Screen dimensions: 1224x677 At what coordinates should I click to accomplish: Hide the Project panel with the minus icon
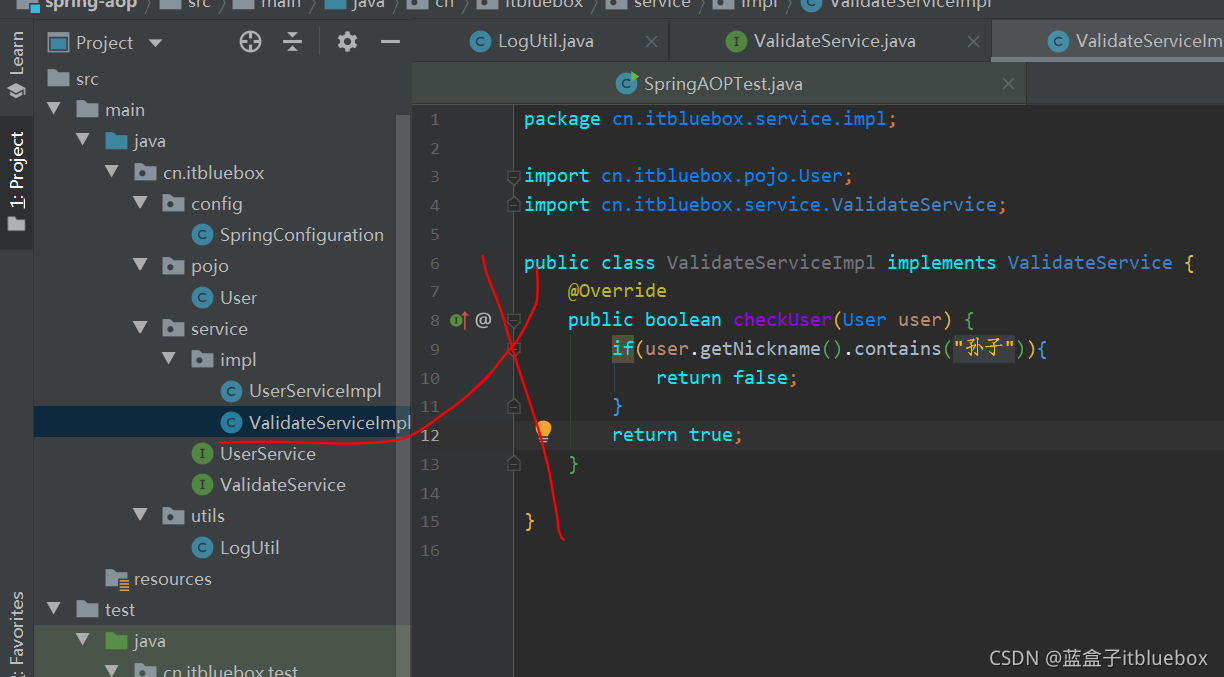[x=391, y=42]
